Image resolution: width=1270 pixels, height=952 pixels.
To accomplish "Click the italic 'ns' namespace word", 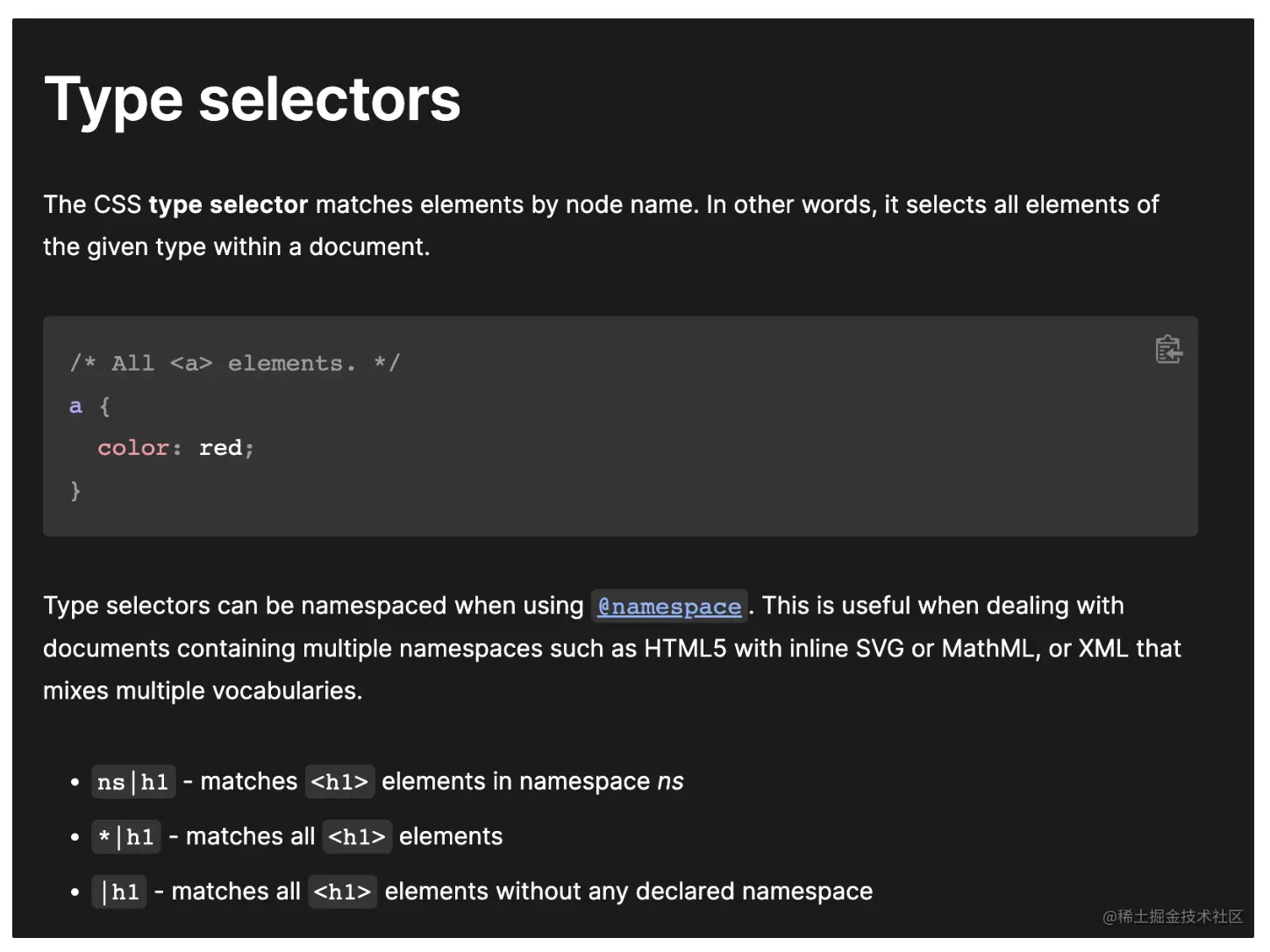I will [x=671, y=782].
